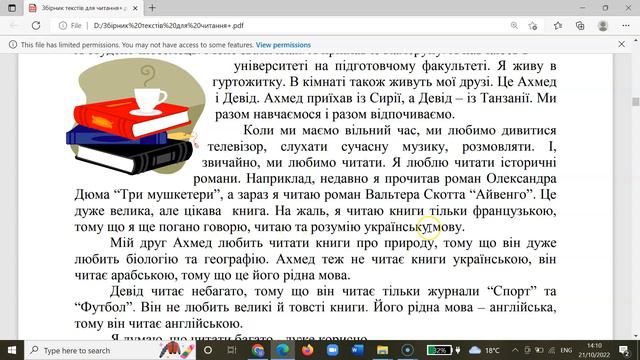Click the scrollbar down arrow
This screenshot has width=640, height=360.
(636, 336)
